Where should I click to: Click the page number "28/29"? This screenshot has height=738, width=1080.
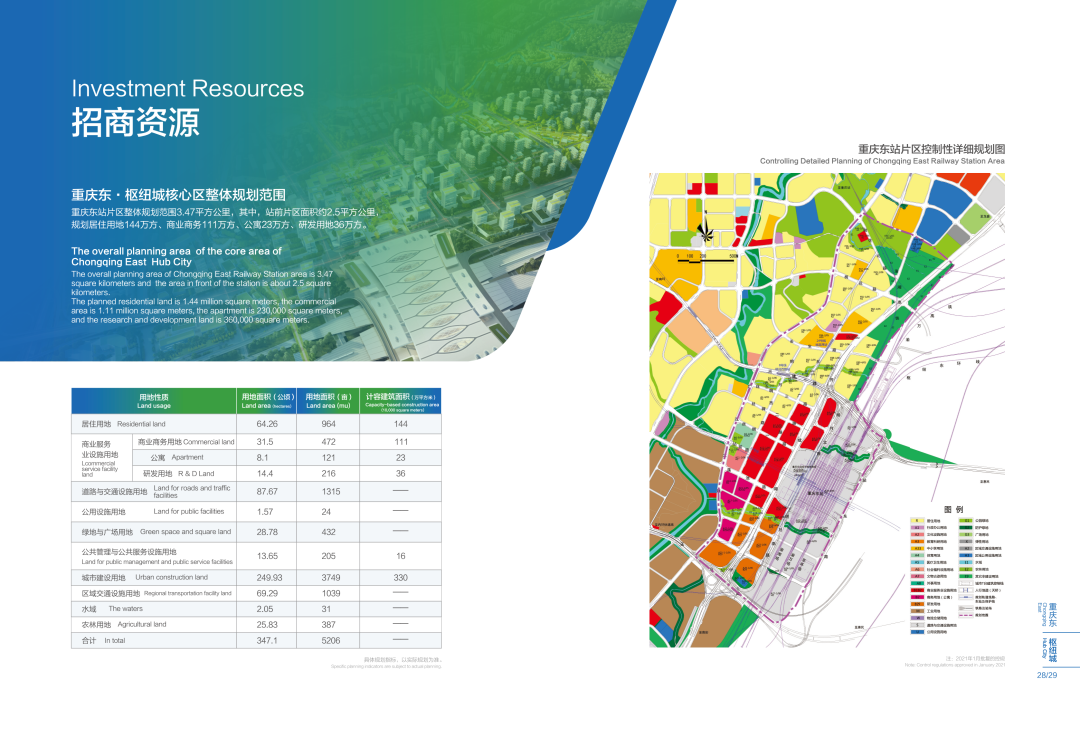[x=1047, y=675]
